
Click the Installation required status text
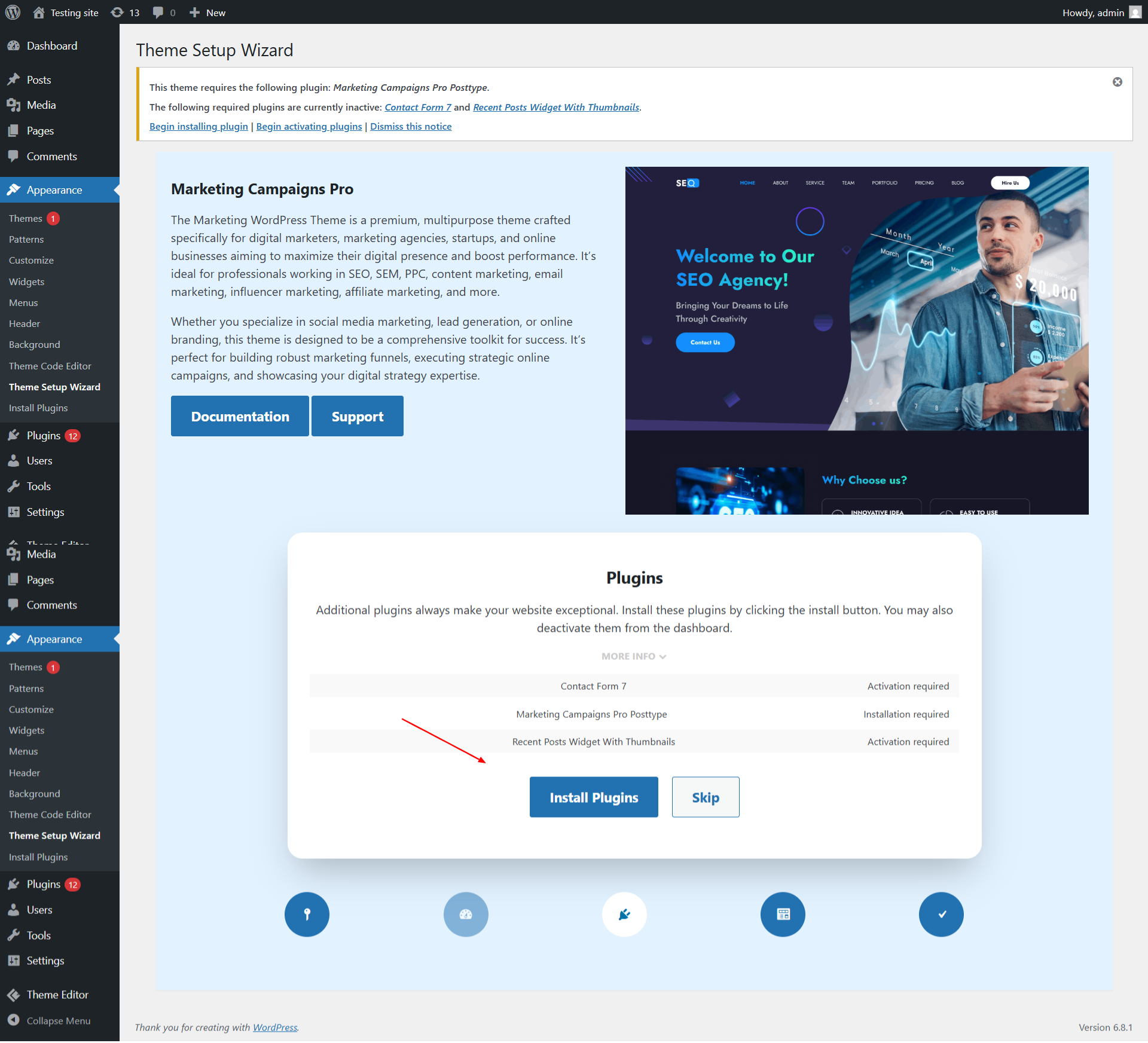(x=906, y=715)
